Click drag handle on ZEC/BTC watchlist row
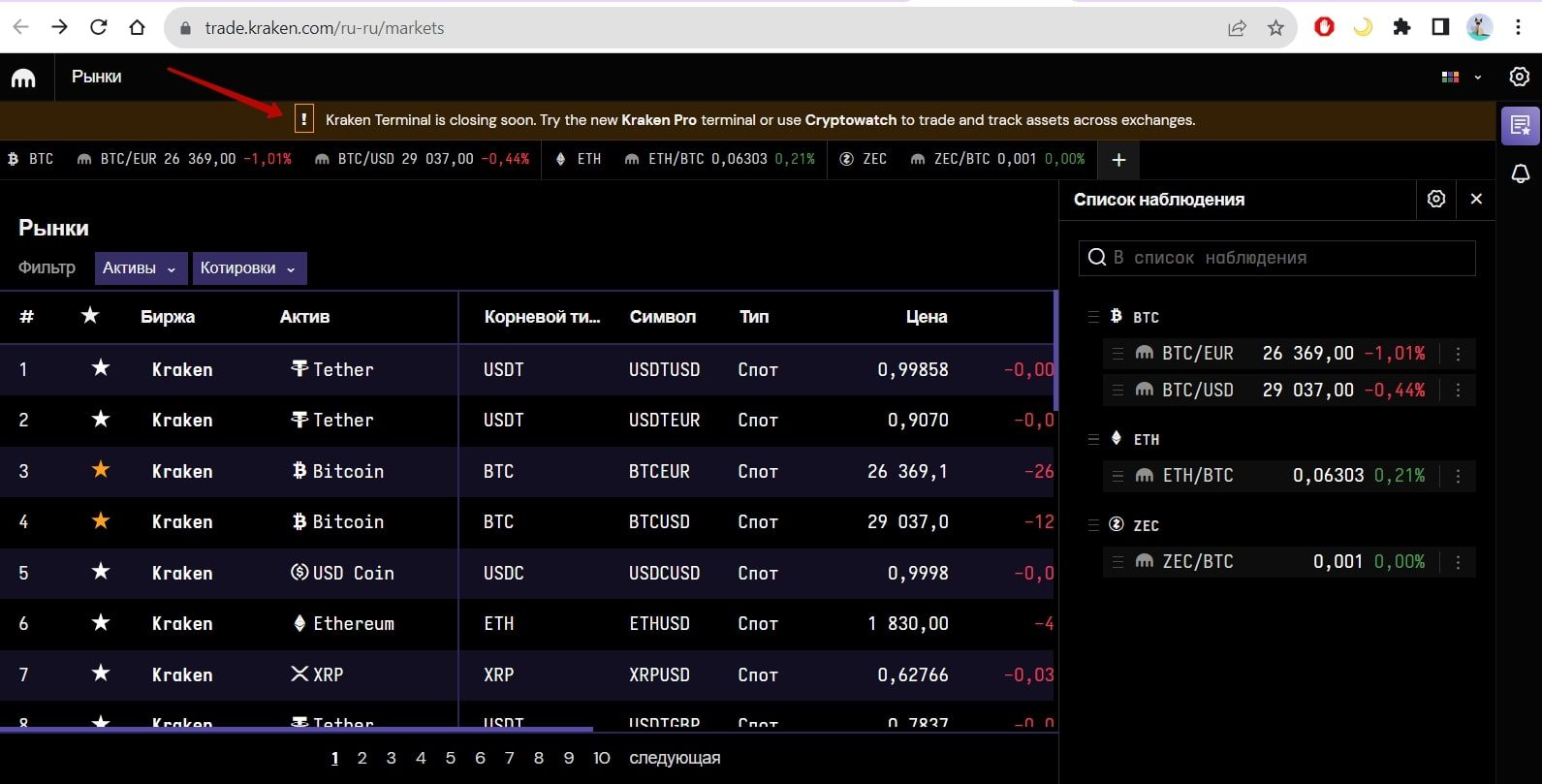 (1117, 562)
